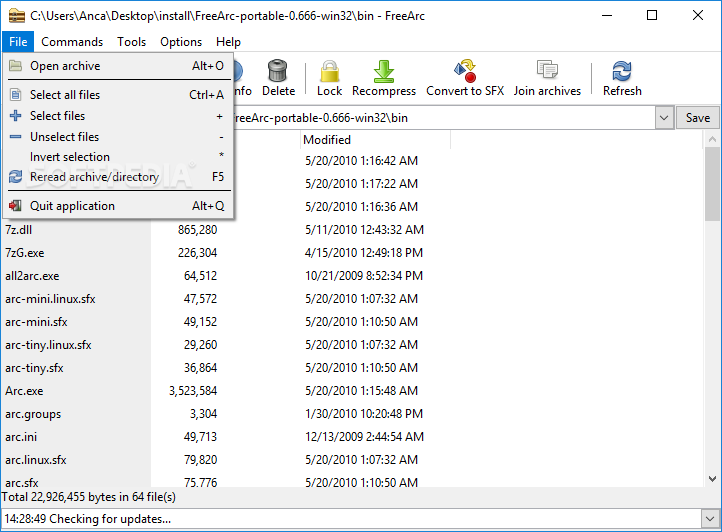Click the Open archive folder icon
The image size is (722, 532).
(x=16, y=65)
